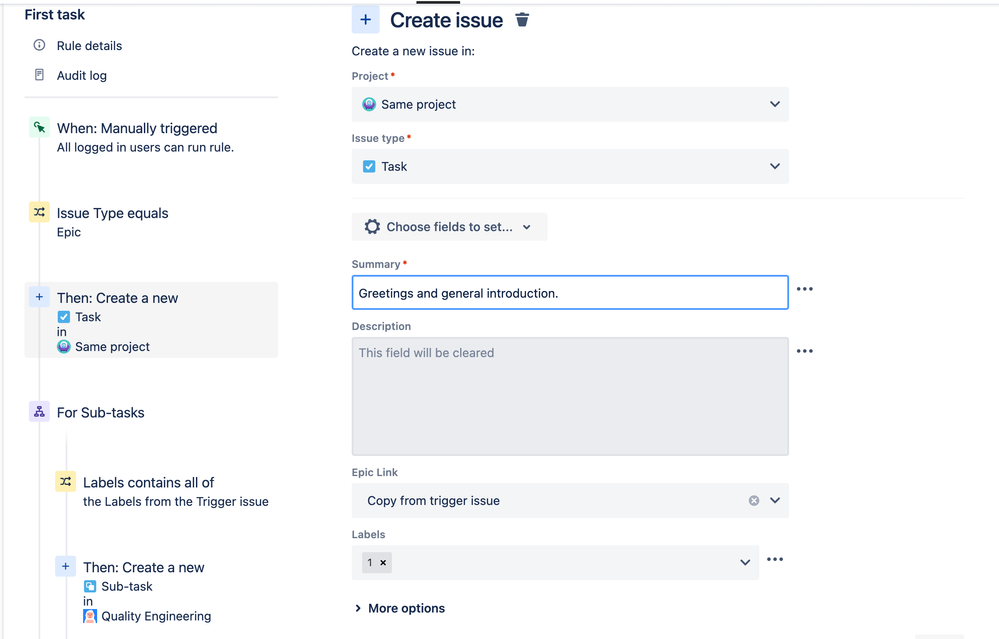The image size is (999, 639).
Task: Clear the Epic Link value with the x icon
Action: [x=754, y=501]
